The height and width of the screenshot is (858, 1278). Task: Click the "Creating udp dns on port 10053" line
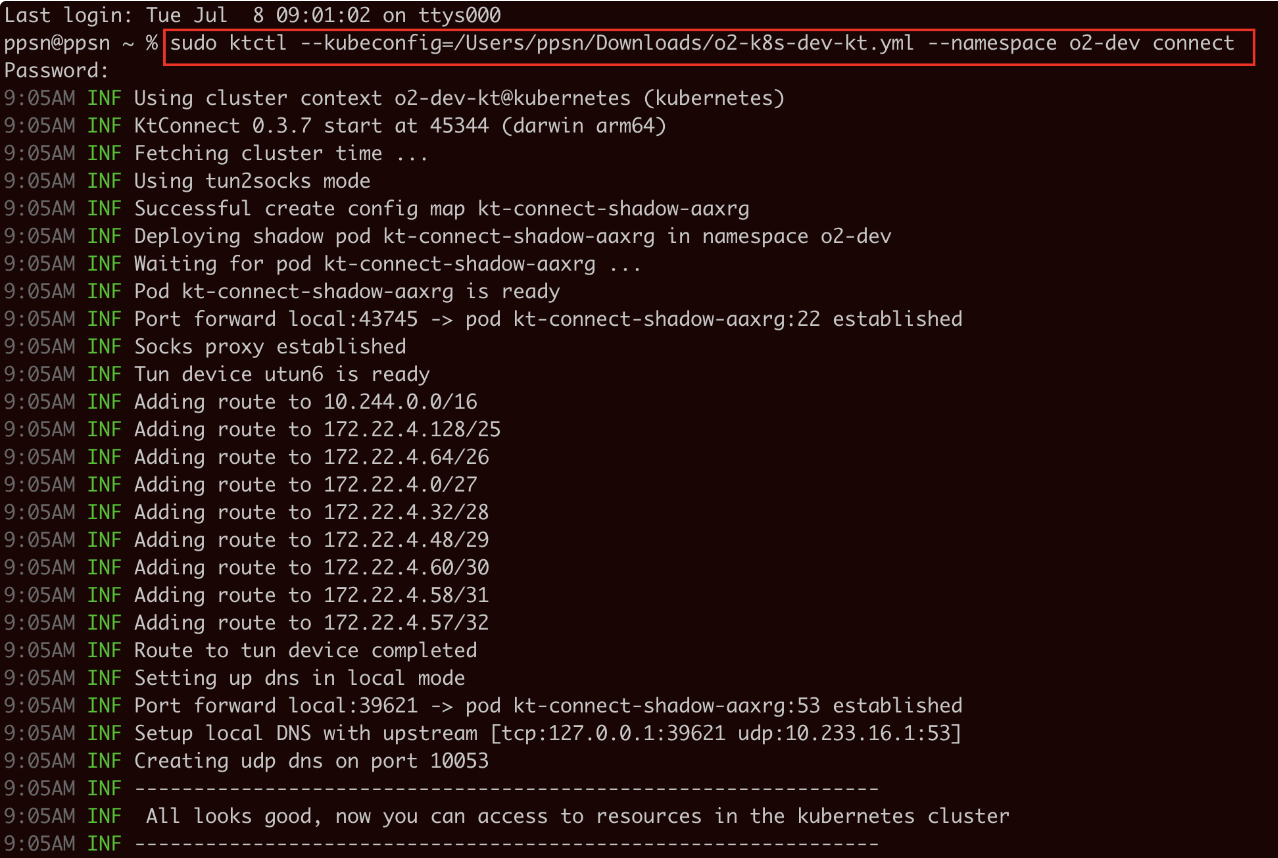coord(311,761)
